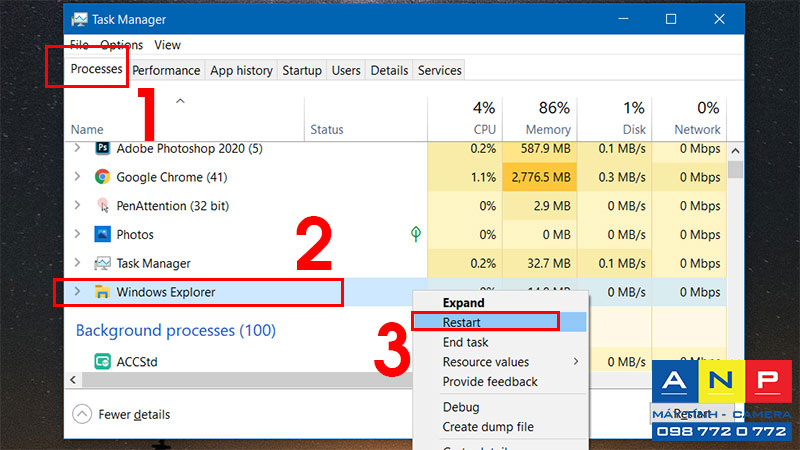Expand the Task Manager process group

click(x=77, y=263)
